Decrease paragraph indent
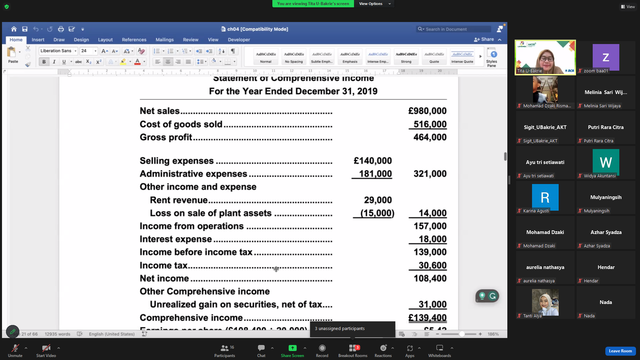 (x=199, y=51)
